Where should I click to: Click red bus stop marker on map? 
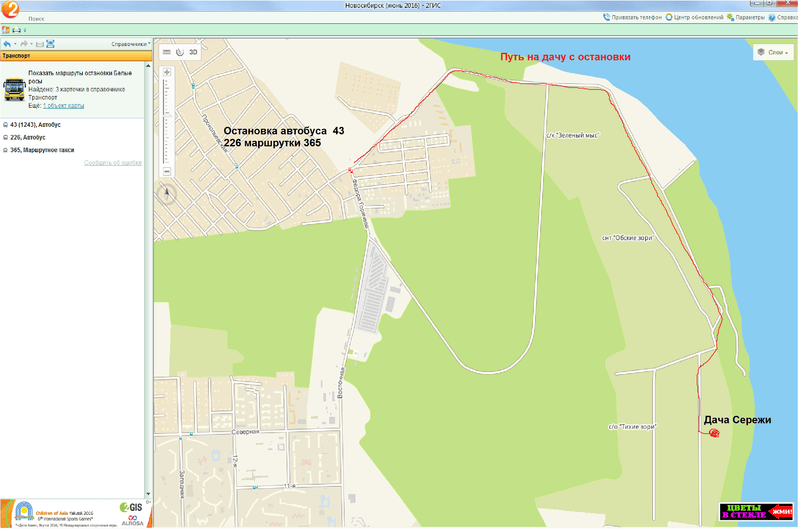pyautogui.click(x=351, y=170)
